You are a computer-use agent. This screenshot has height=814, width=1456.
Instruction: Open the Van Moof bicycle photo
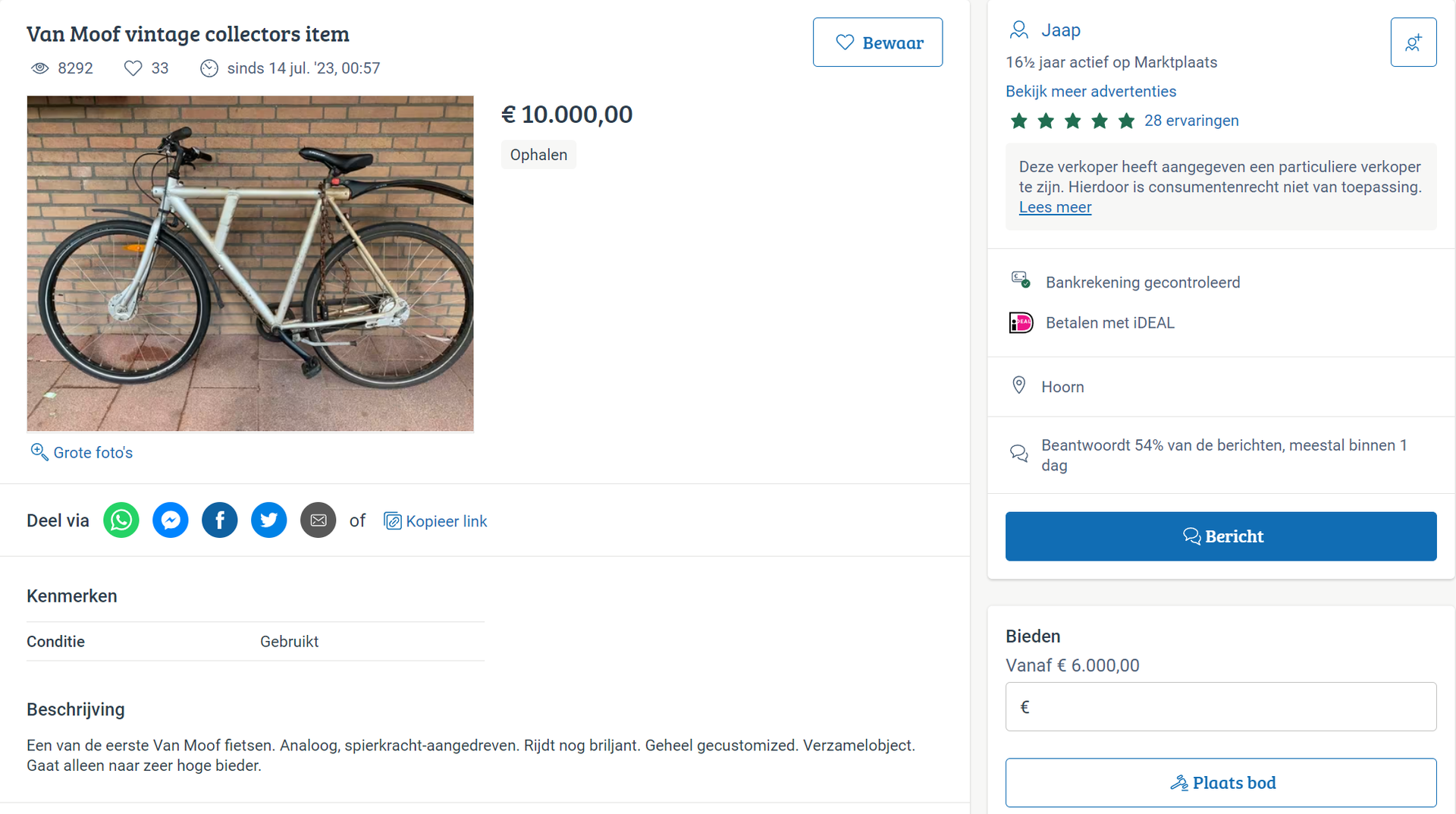click(250, 263)
